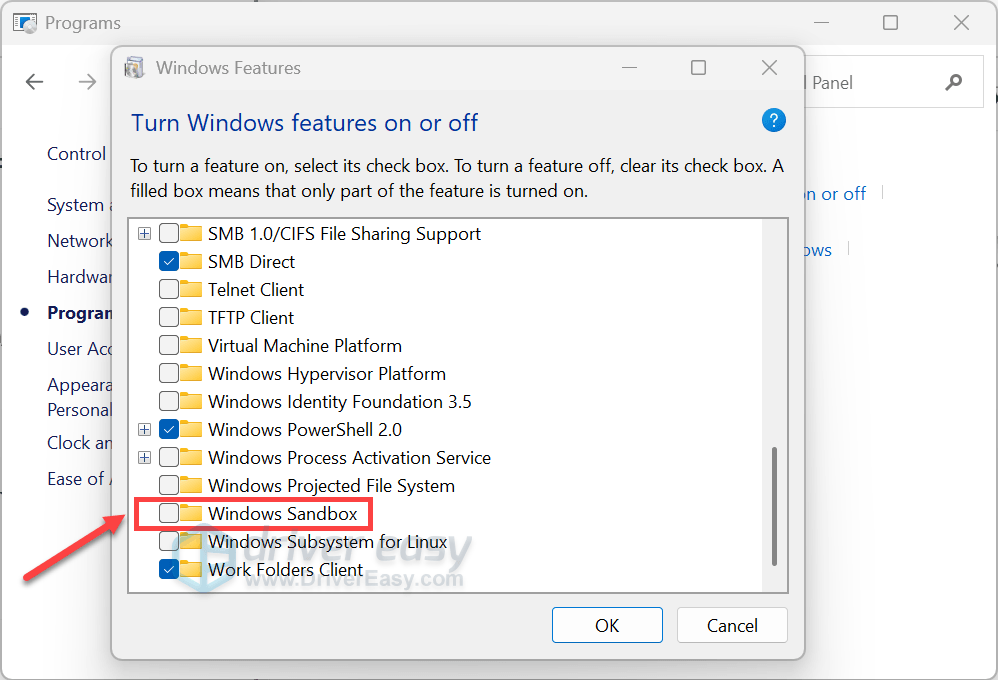Image resolution: width=998 pixels, height=680 pixels.
Task: Select the Windows Sandbox label
Action: [283, 514]
